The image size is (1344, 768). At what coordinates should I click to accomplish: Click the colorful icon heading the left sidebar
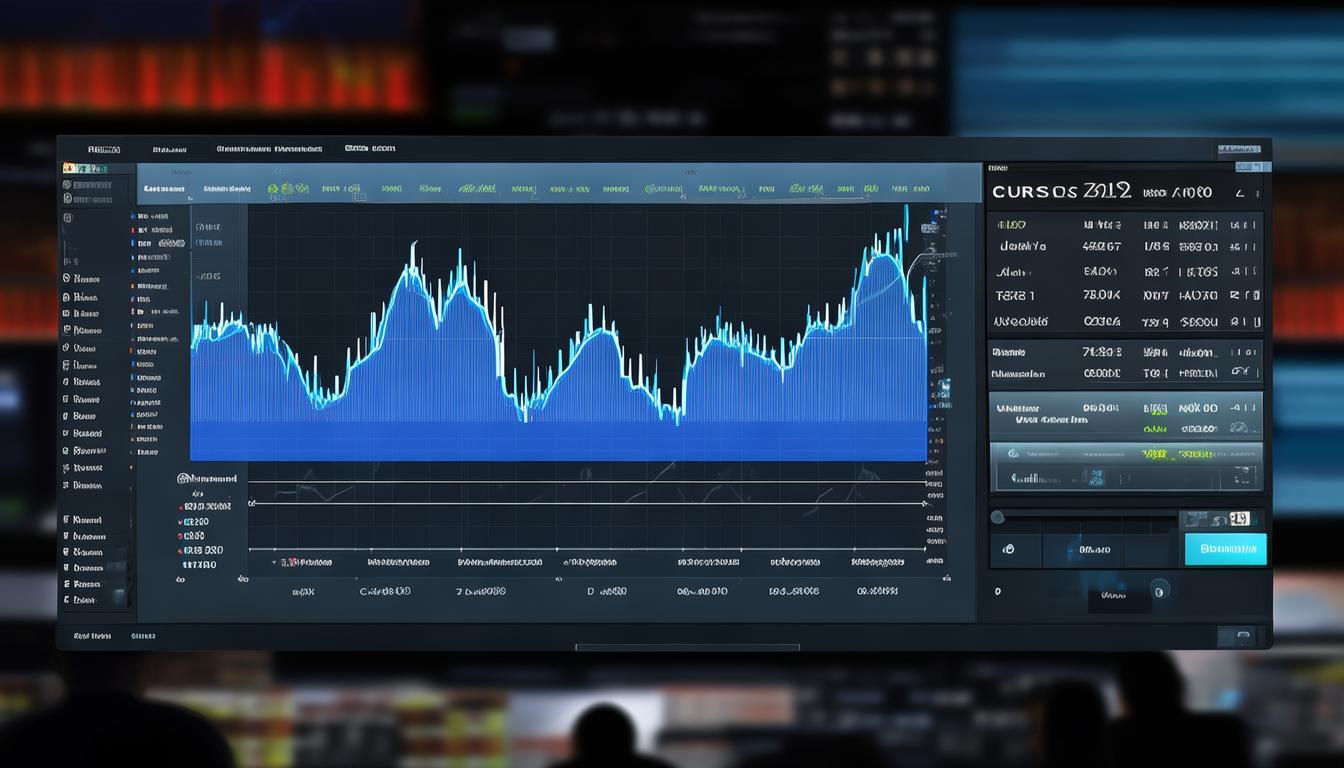[68, 169]
